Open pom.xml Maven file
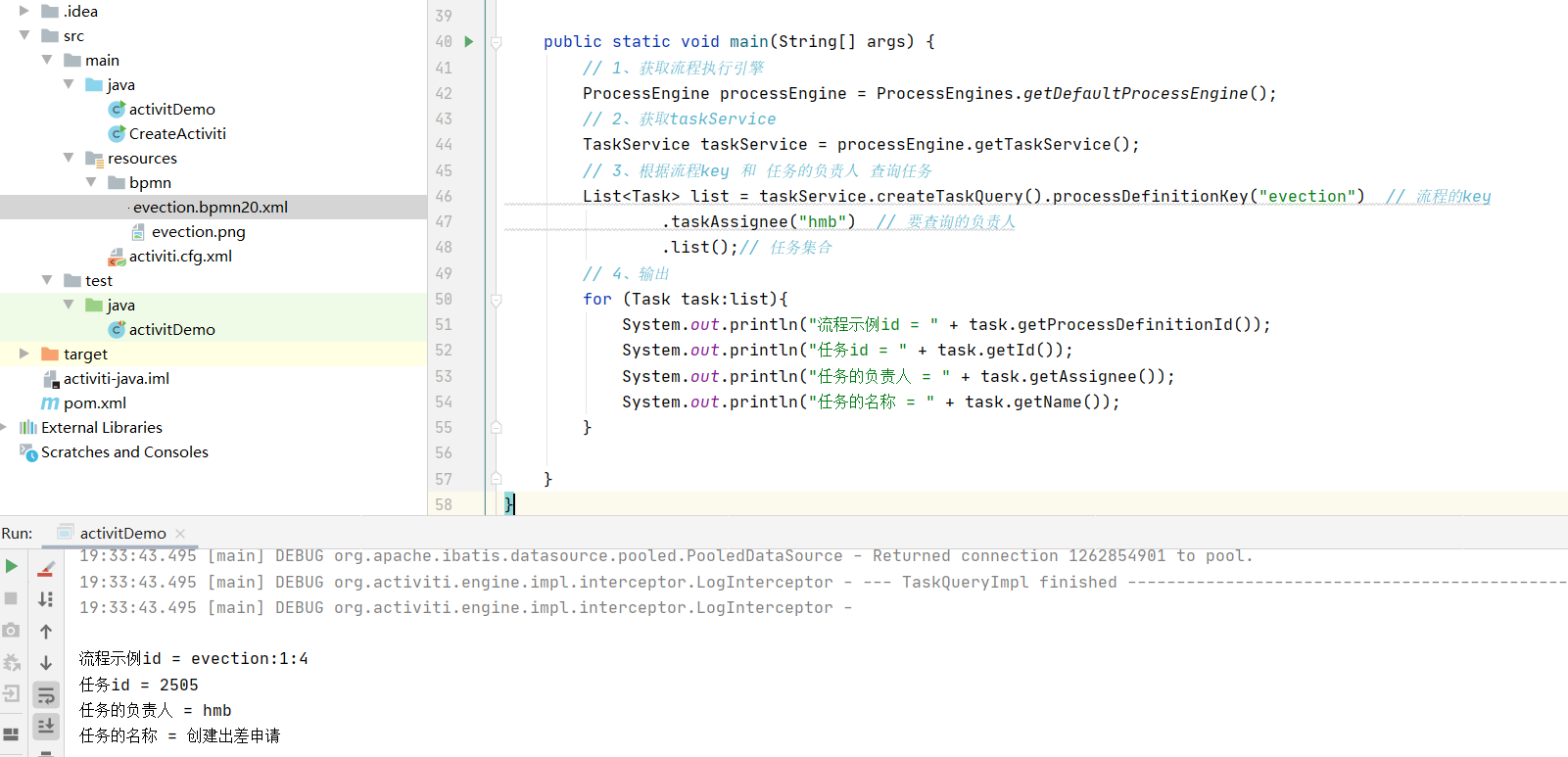 pyautogui.click(x=95, y=402)
